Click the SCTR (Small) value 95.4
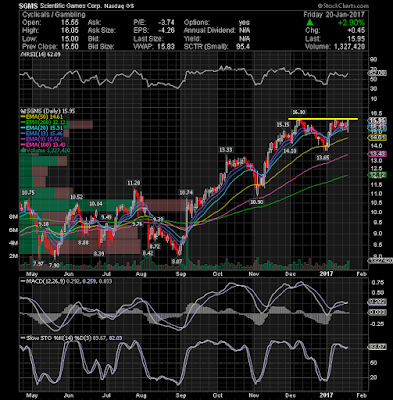The width and height of the screenshot is (393, 400). [243, 46]
